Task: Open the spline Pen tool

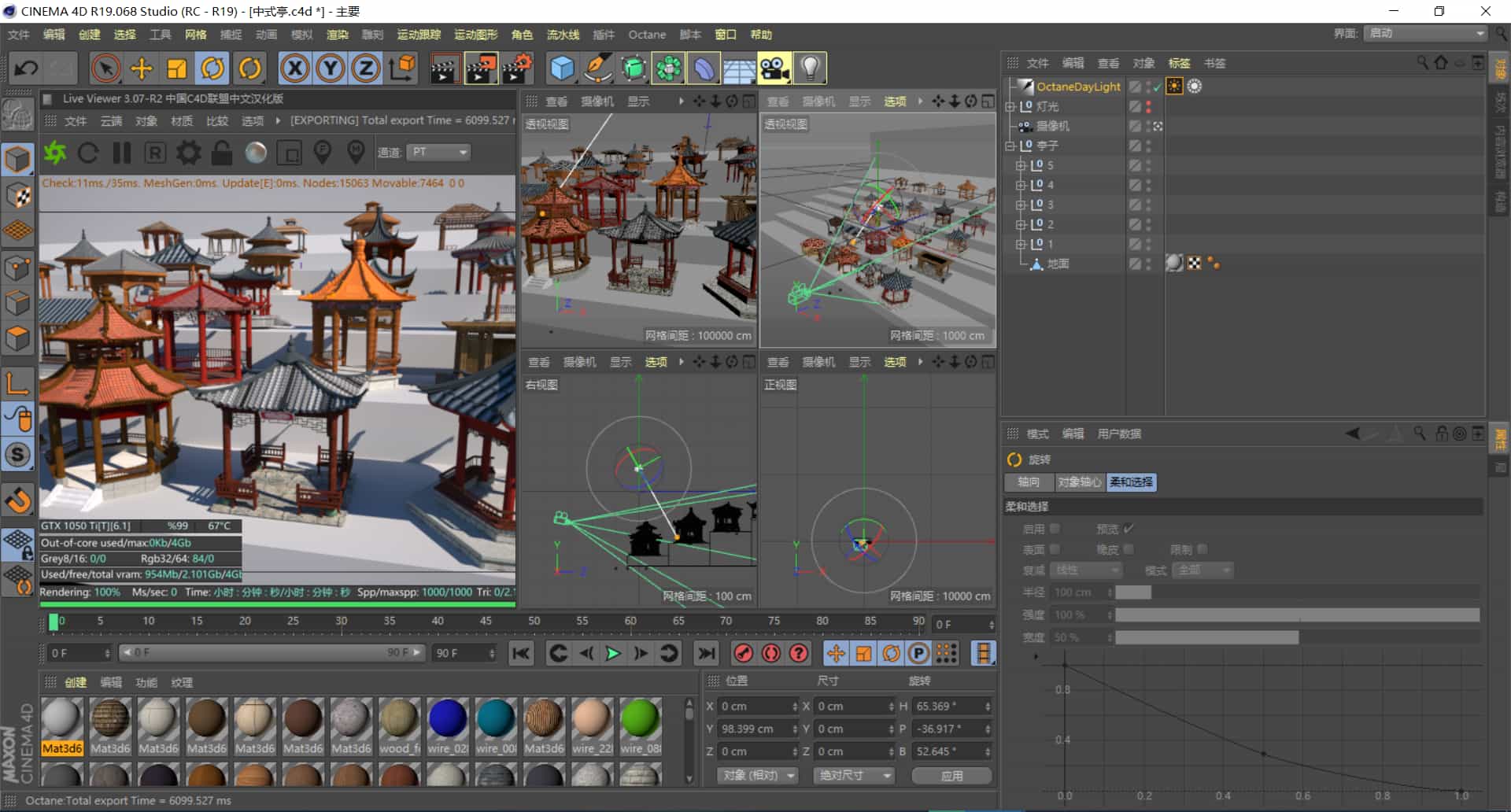Action: [x=598, y=68]
